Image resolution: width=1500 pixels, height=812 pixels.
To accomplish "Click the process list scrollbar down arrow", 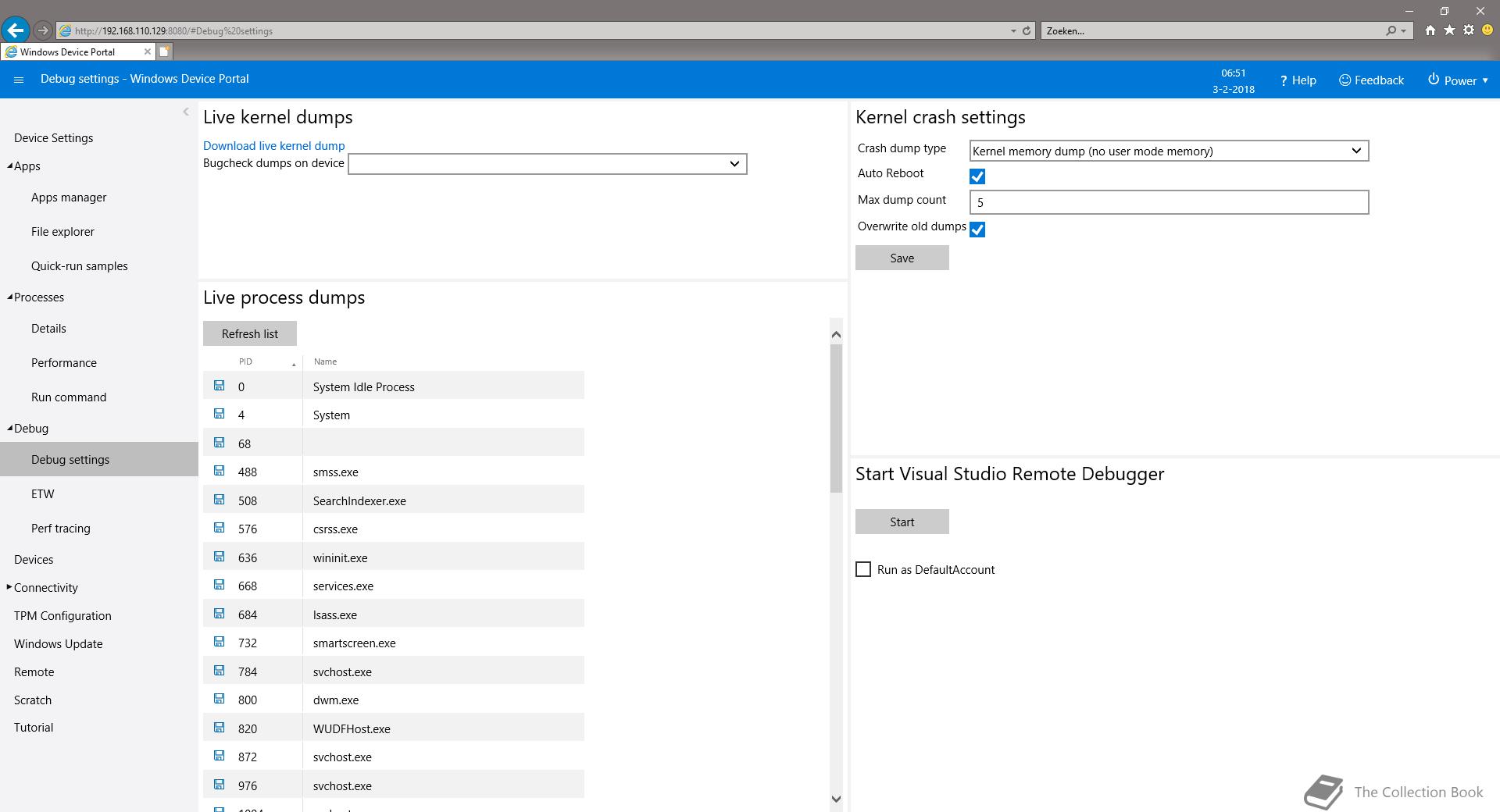I will click(836, 799).
